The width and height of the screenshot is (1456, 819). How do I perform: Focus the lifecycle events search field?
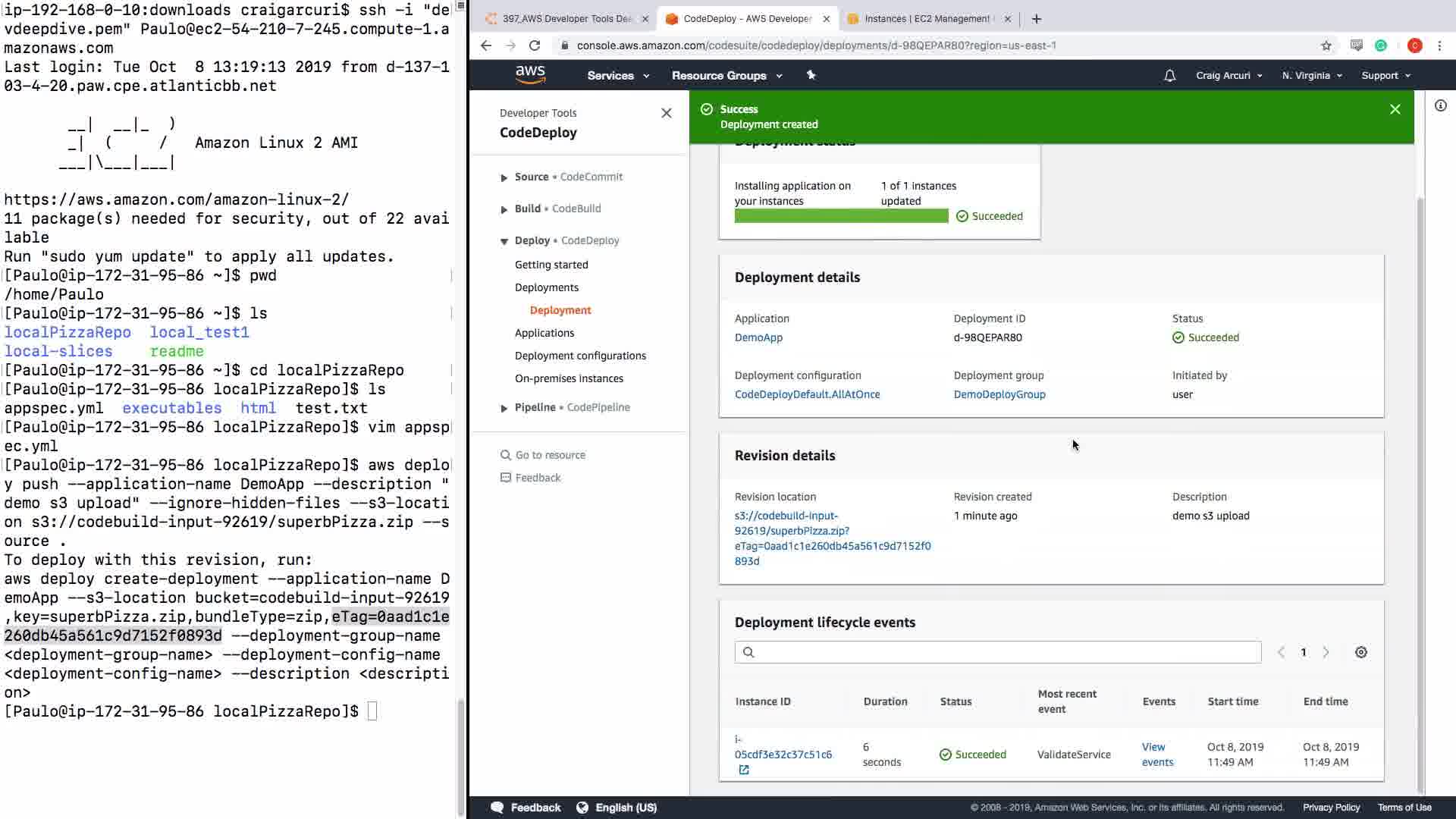coord(997,652)
